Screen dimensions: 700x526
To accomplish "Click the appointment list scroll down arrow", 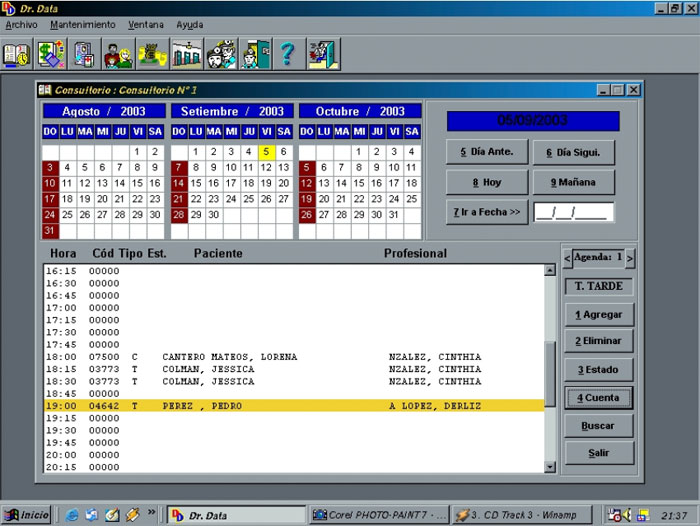I will click(550, 467).
